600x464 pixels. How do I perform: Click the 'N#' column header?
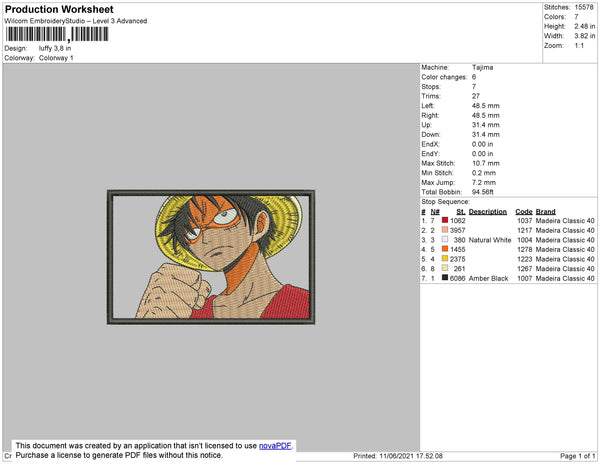point(435,212)
